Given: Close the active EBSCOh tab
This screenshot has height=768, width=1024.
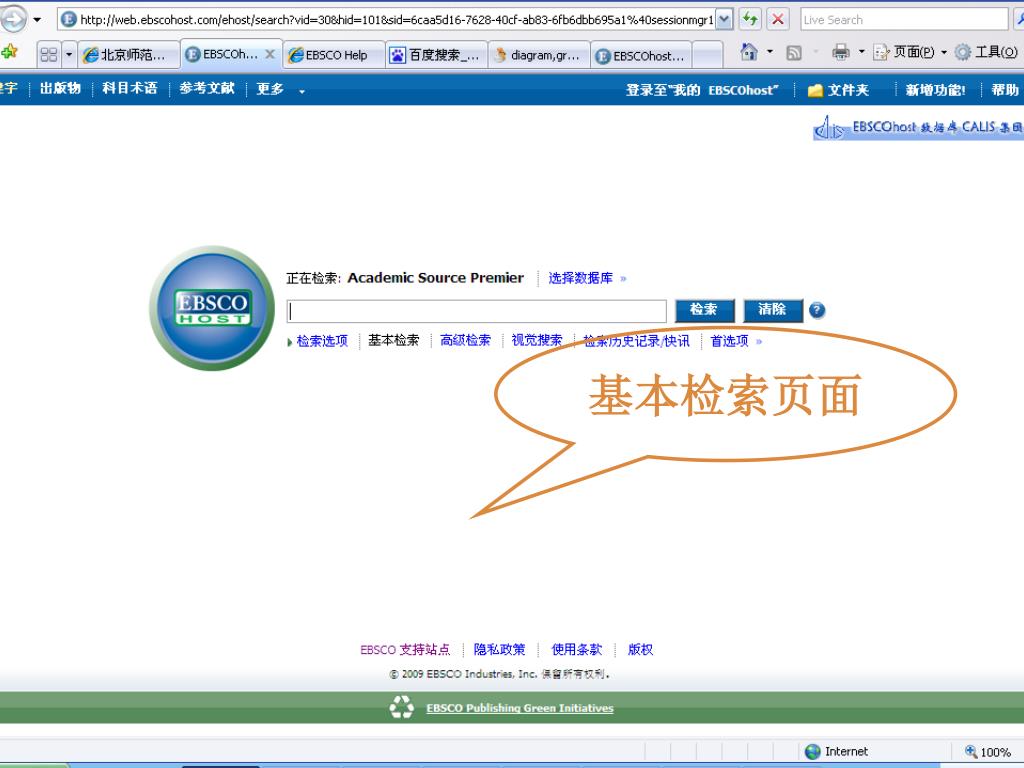Looking at the screenshot, I should pyautogui.click(x=270, y=54).
